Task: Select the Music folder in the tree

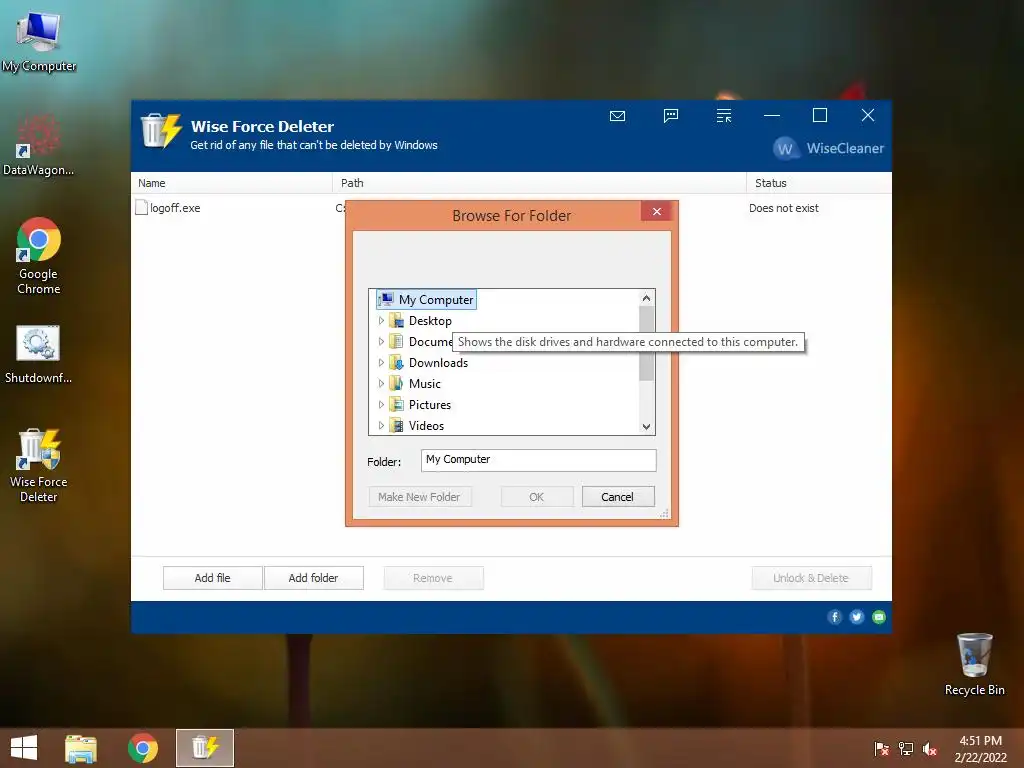Action: (x=424, y=383)
